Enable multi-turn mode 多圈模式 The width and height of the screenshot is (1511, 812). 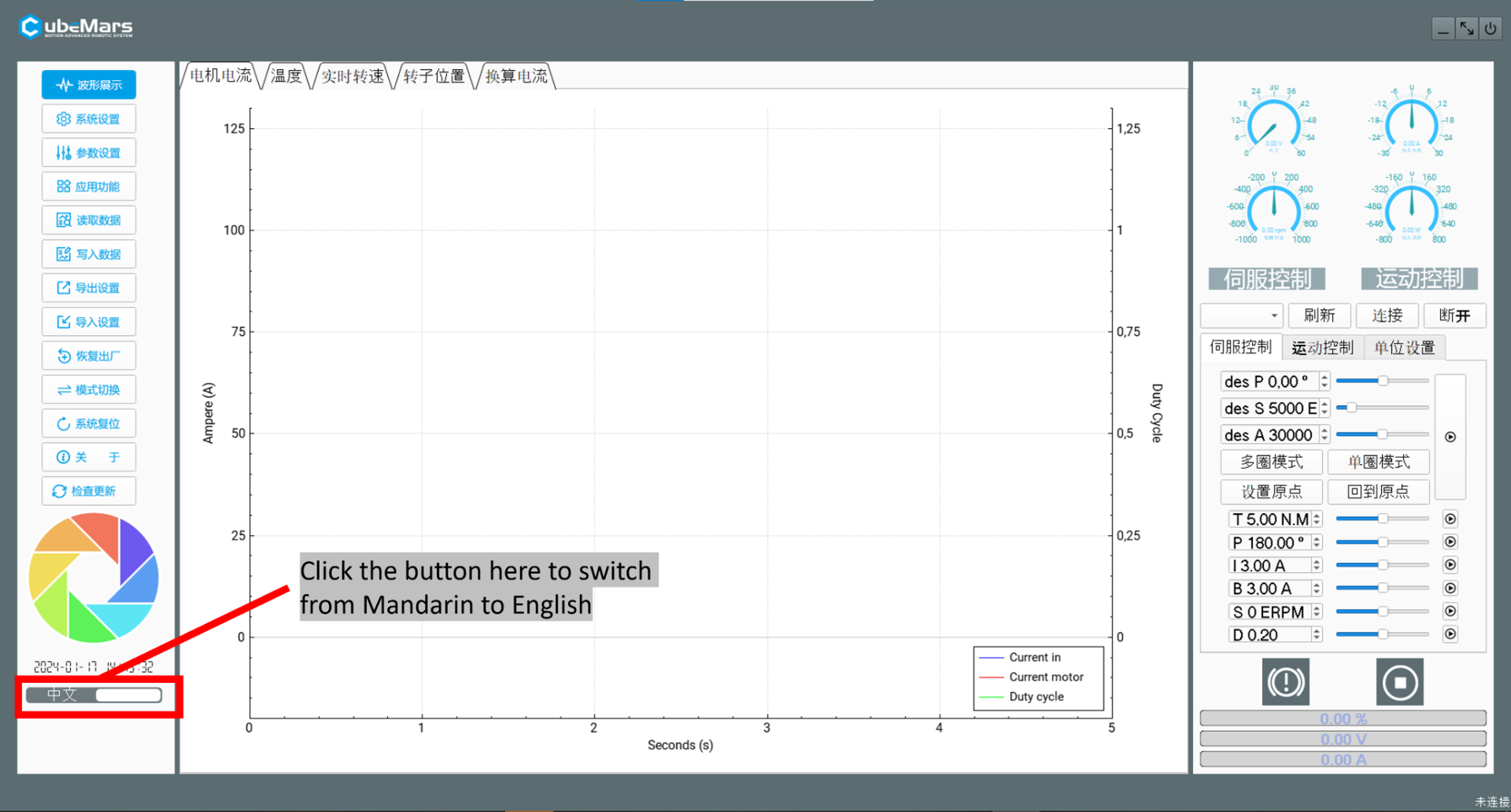click(x=1270, y=462)
